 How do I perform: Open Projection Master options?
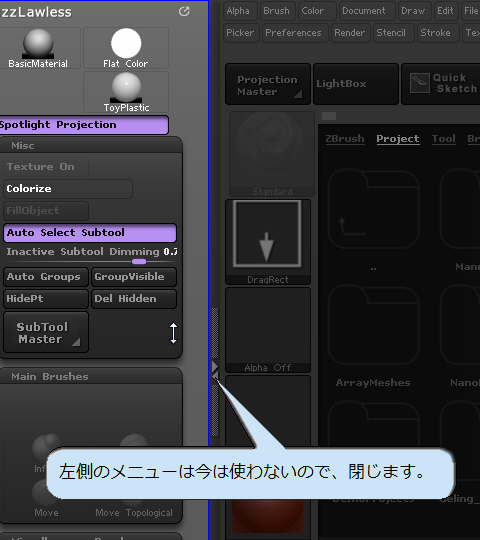[x=268, y=84]
